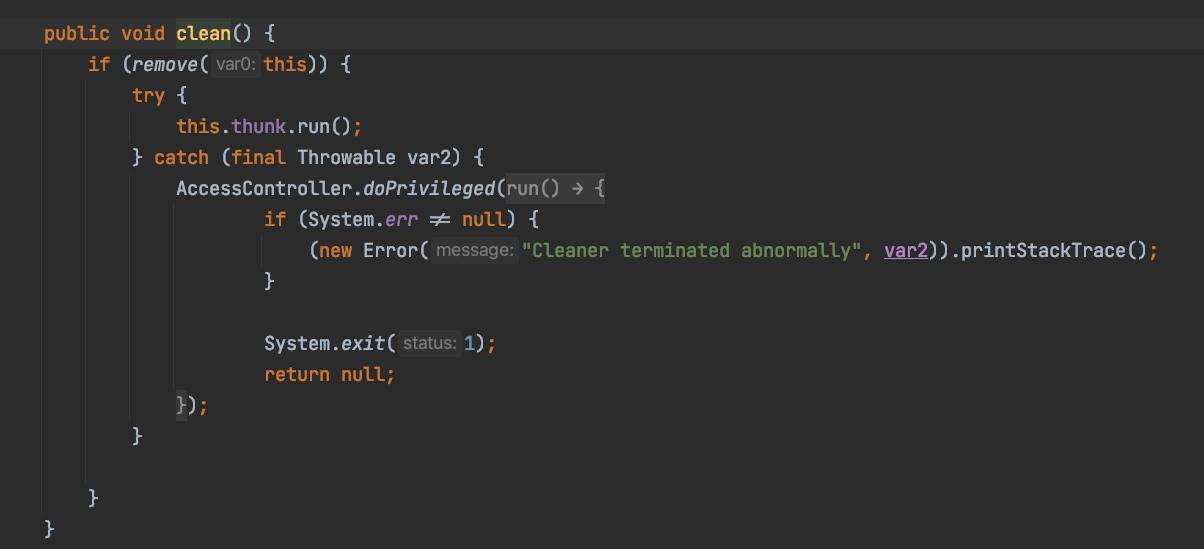This screenshot has height=549, width=1204.
Task: Click the thunk field reference
Action: pyautogui.click(x=259, y=126)
